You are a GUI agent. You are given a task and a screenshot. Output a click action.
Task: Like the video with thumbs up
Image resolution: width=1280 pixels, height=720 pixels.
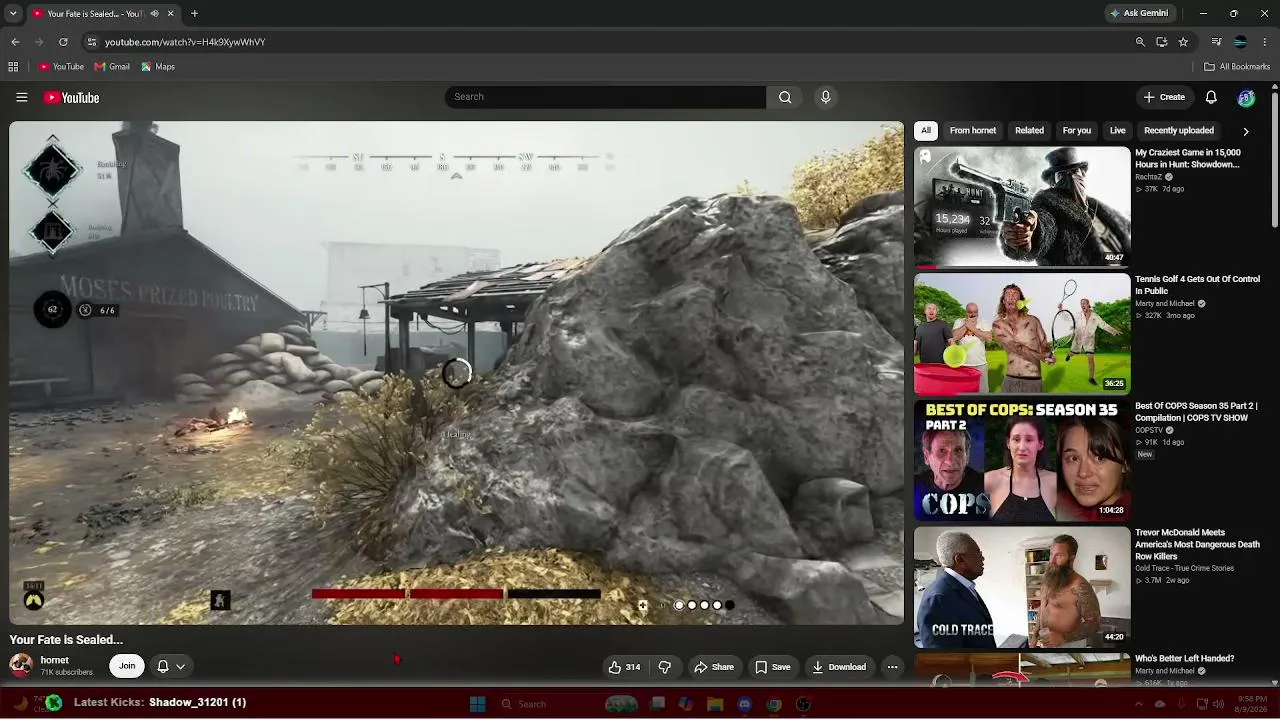(625, 667)
